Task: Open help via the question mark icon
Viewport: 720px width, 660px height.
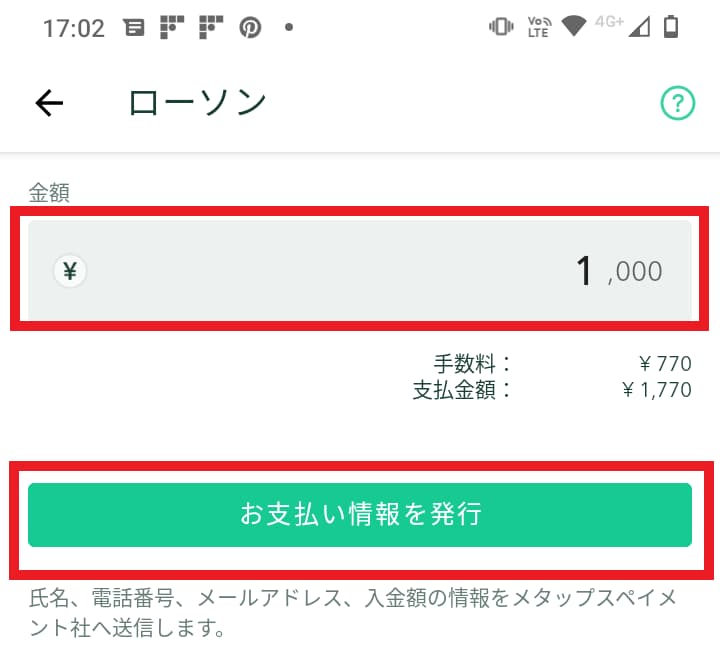Action: pos(677,102)
